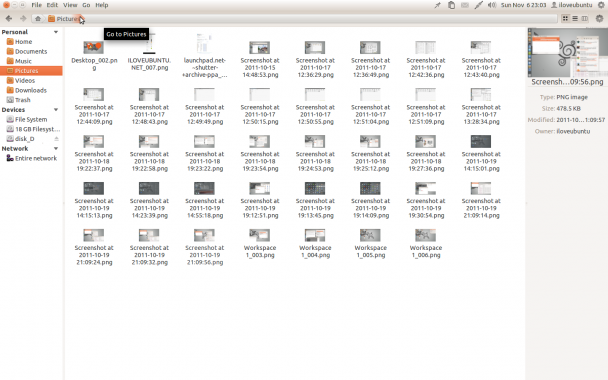Select Pictures in the sidebar

click(31, 71)
